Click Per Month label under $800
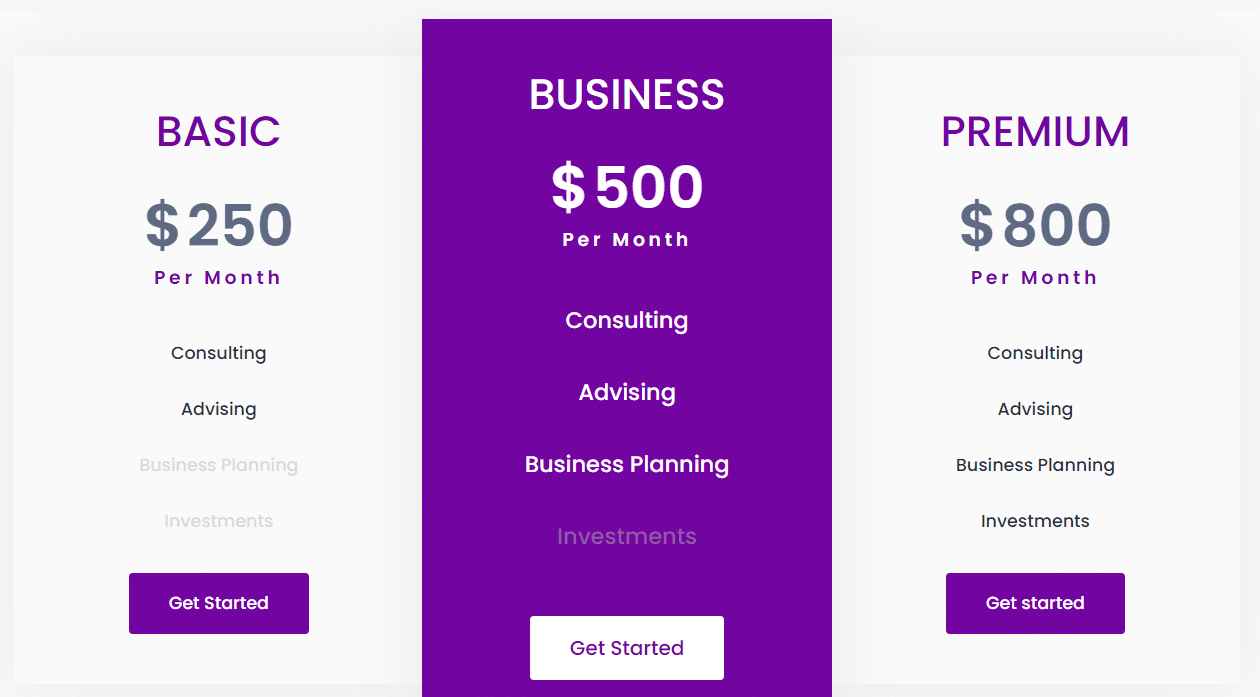This screenshot has width=1260, height=697. coord(1035,277)
